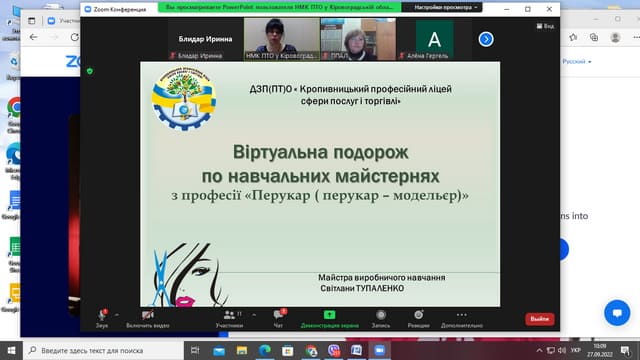Open the Participants panel
This screenshot has height=360, width=640.
click(x=229, y=318)
